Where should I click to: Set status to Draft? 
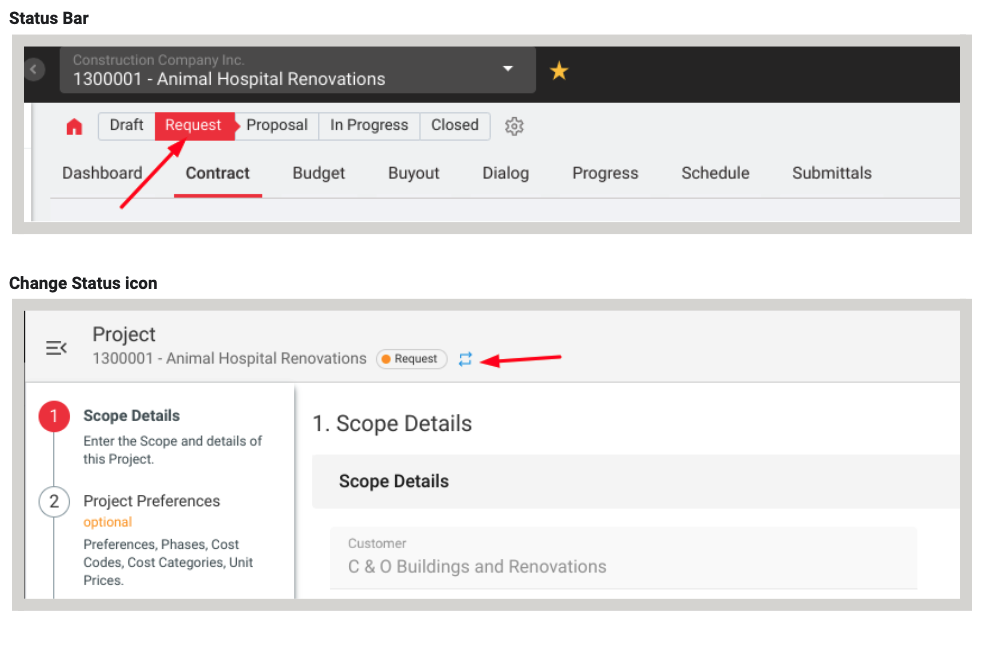click(x=127, y=125)
